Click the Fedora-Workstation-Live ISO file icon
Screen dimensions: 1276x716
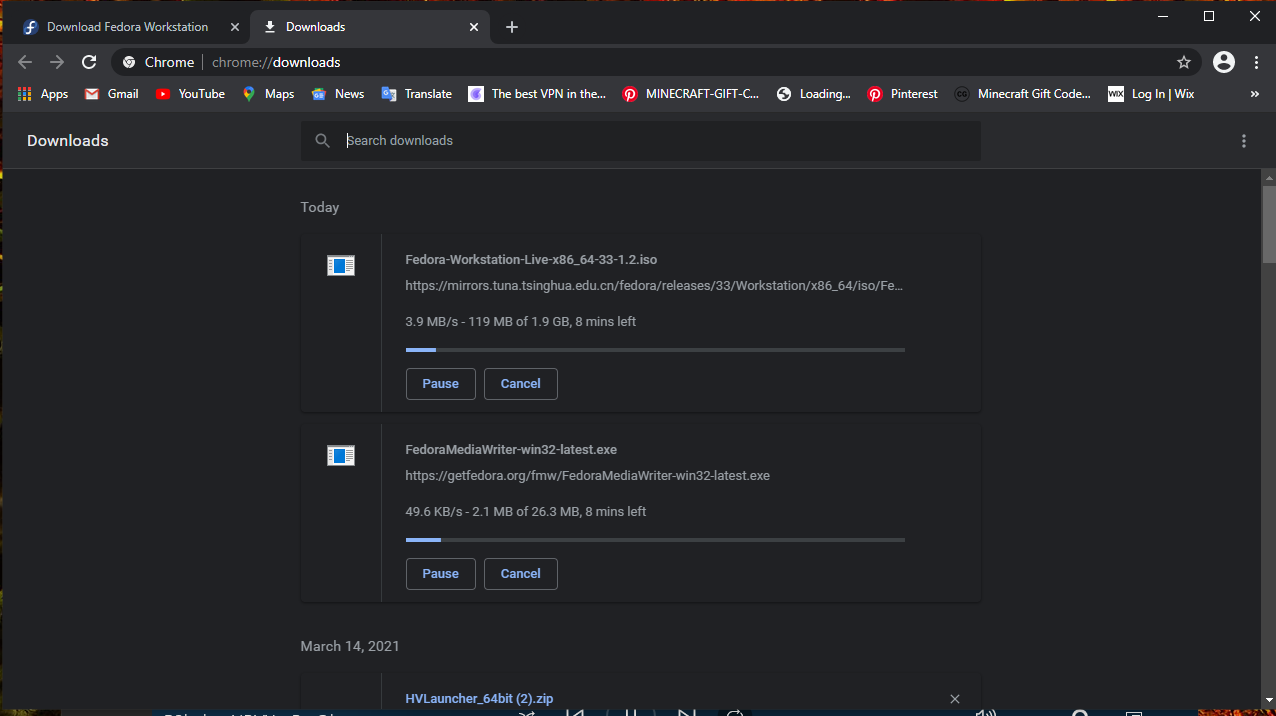(341, 266)
